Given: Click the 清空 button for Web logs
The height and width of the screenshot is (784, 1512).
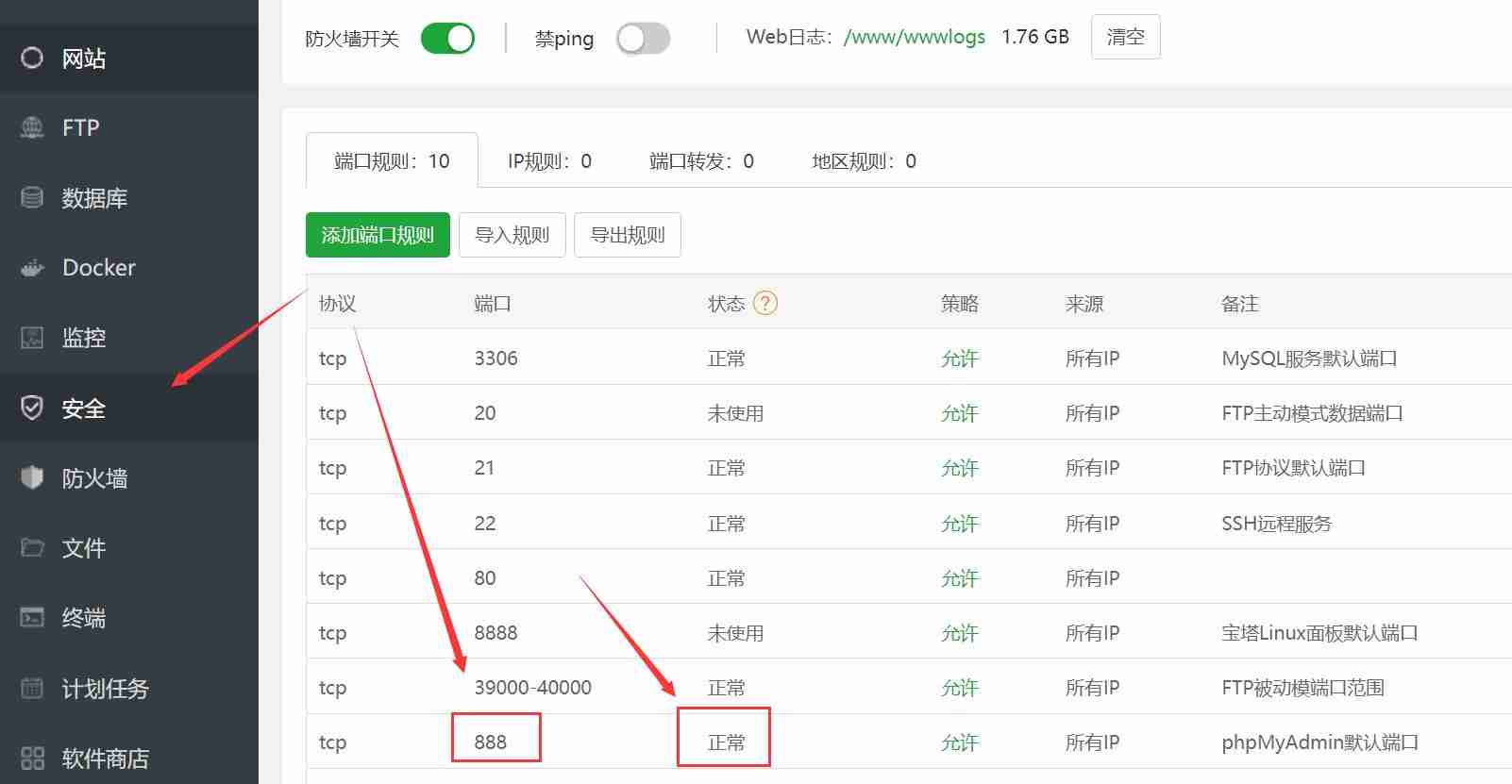Looking at the screenshot, I should pos(1125,37).
